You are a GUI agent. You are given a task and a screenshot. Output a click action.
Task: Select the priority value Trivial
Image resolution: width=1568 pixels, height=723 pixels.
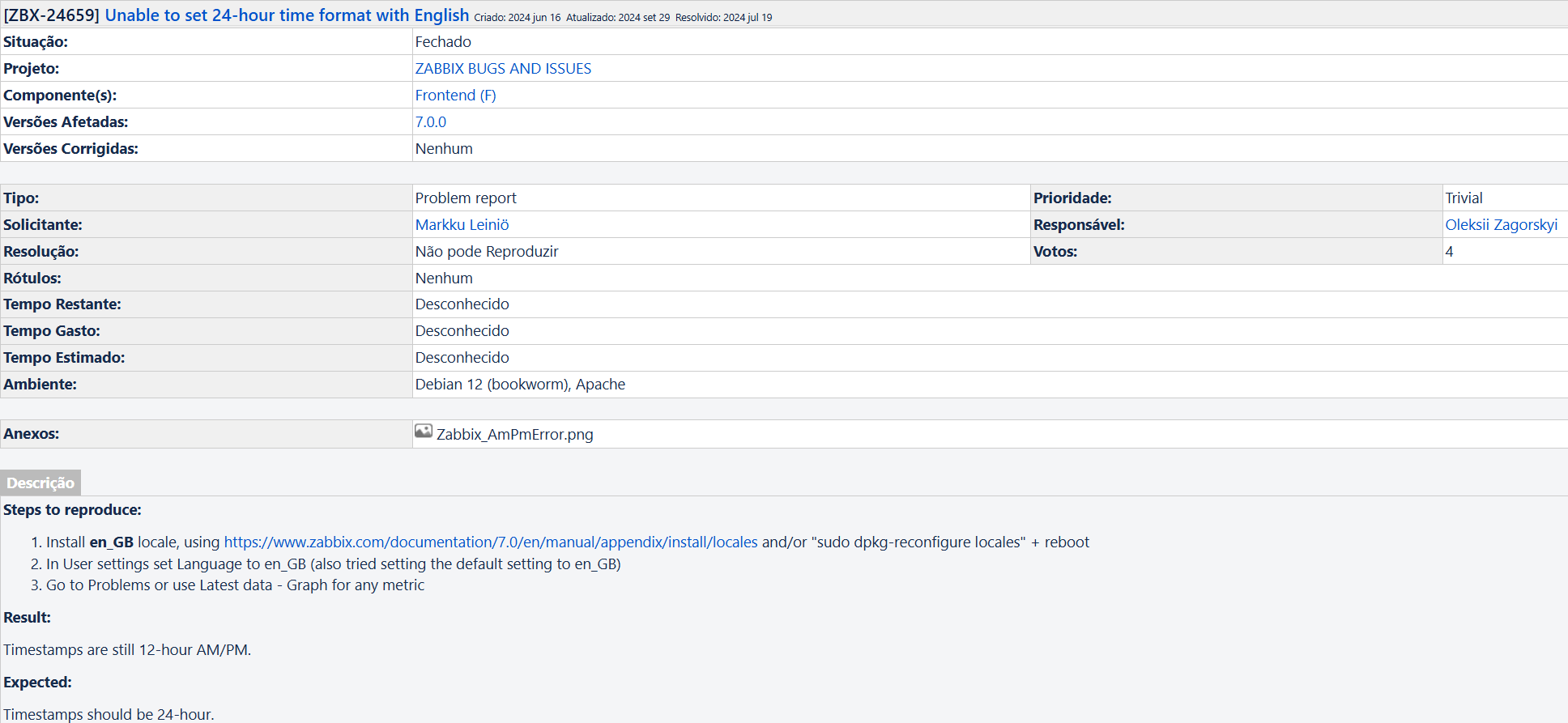pos(1464,198)
